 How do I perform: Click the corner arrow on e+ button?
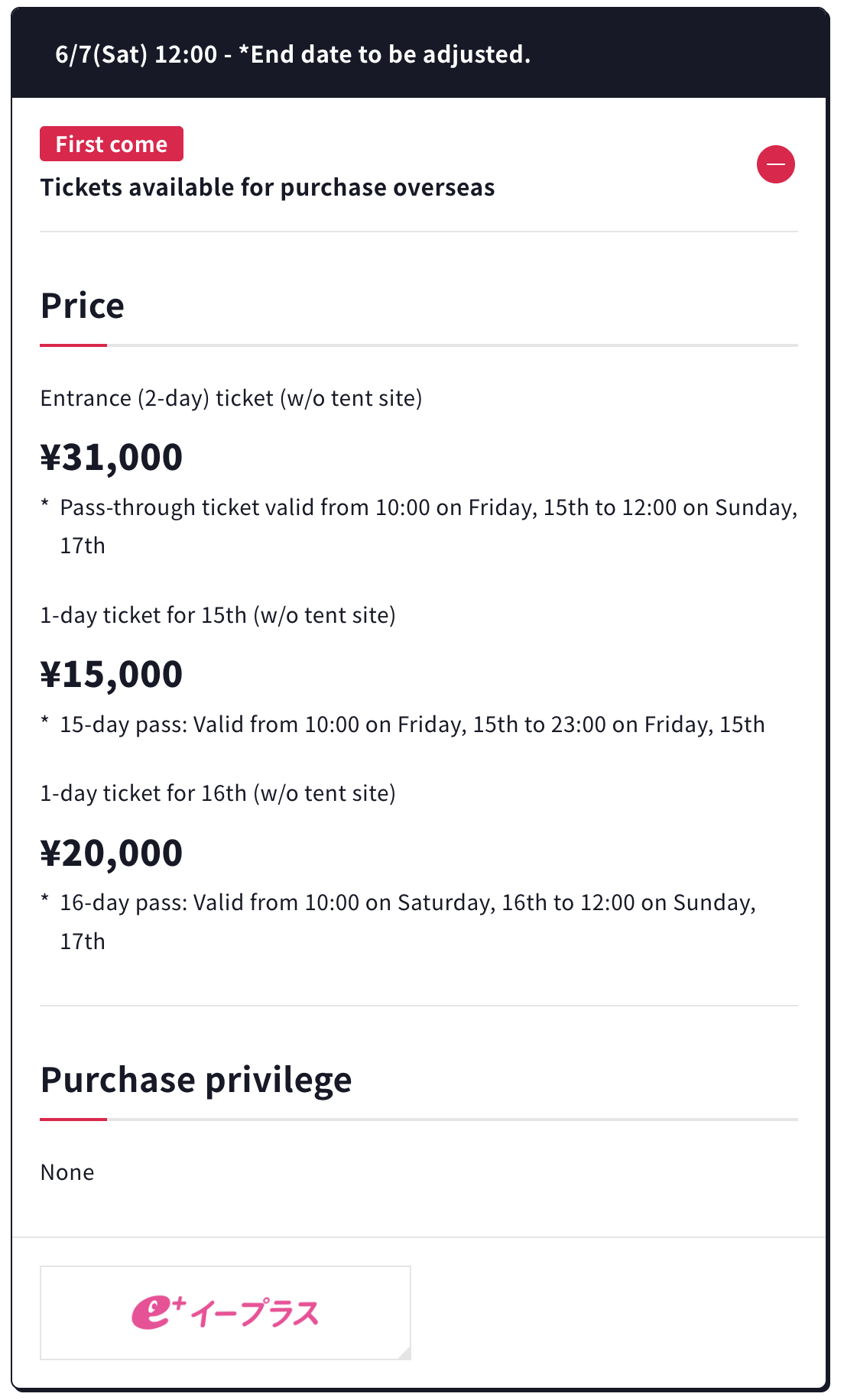(404, 1353)
